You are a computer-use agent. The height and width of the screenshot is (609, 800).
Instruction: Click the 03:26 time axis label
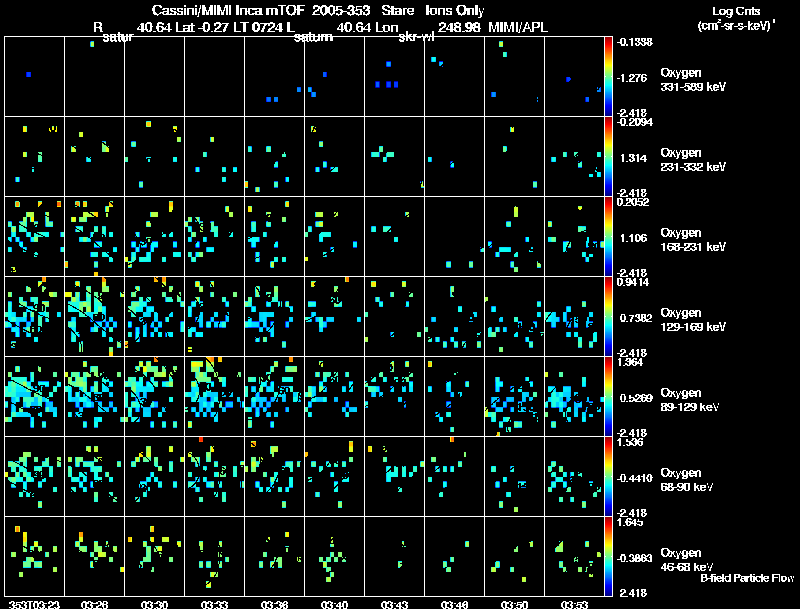(94, 605)
